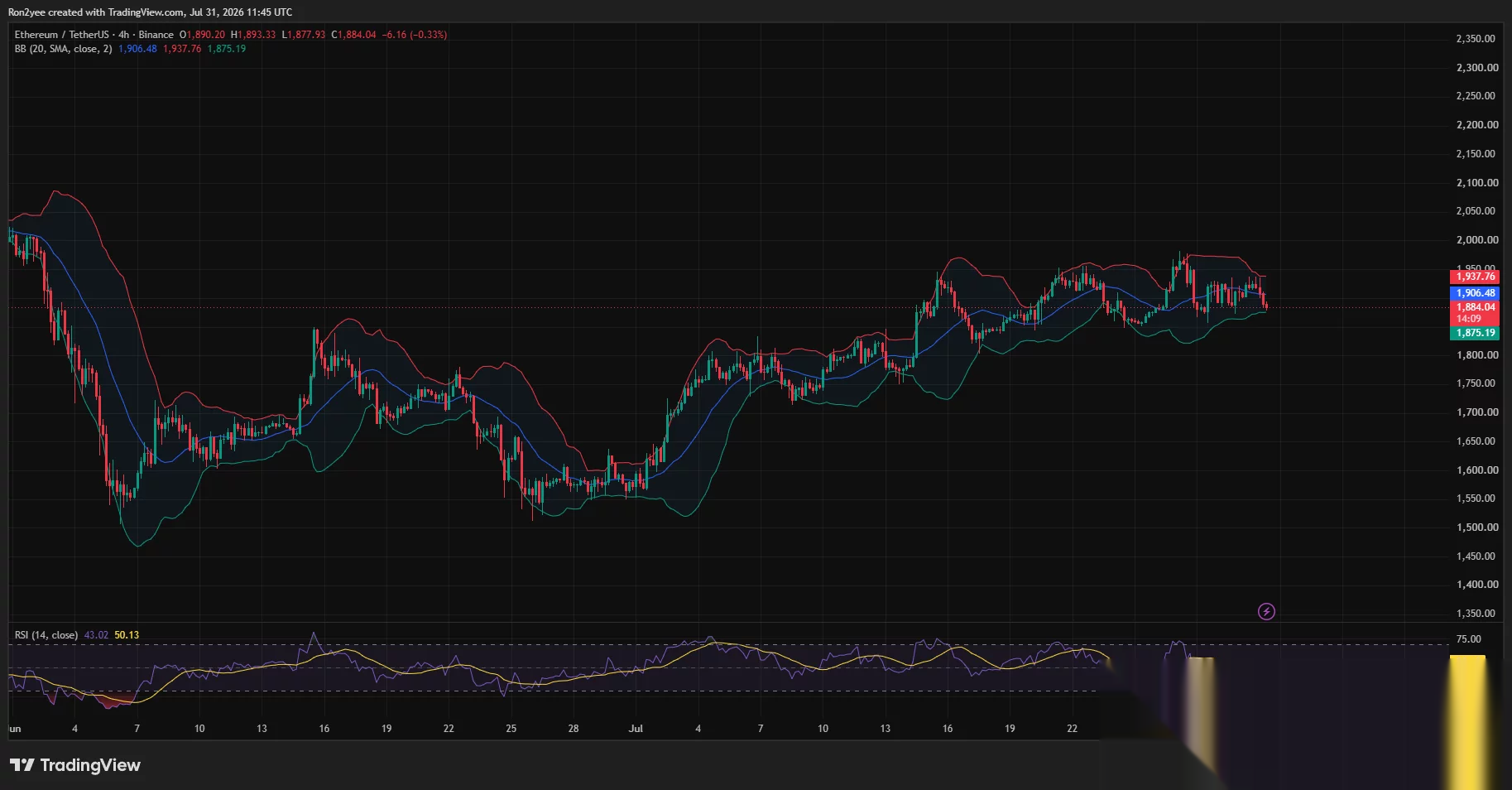This screenshot has height=790, width=1512.
Task: Click the change value −6.16 (−0.33%)
Action: tap(415, 35)
